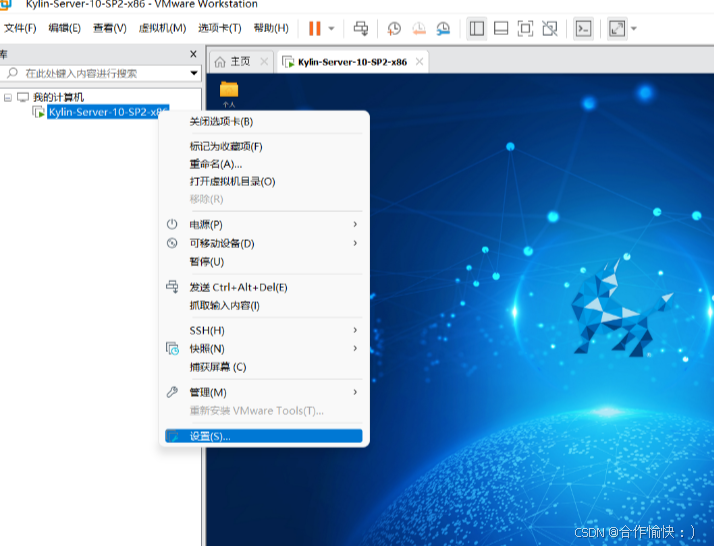
Task: Collapse the 我的计算机 tree node
Action: coord(8,97)
